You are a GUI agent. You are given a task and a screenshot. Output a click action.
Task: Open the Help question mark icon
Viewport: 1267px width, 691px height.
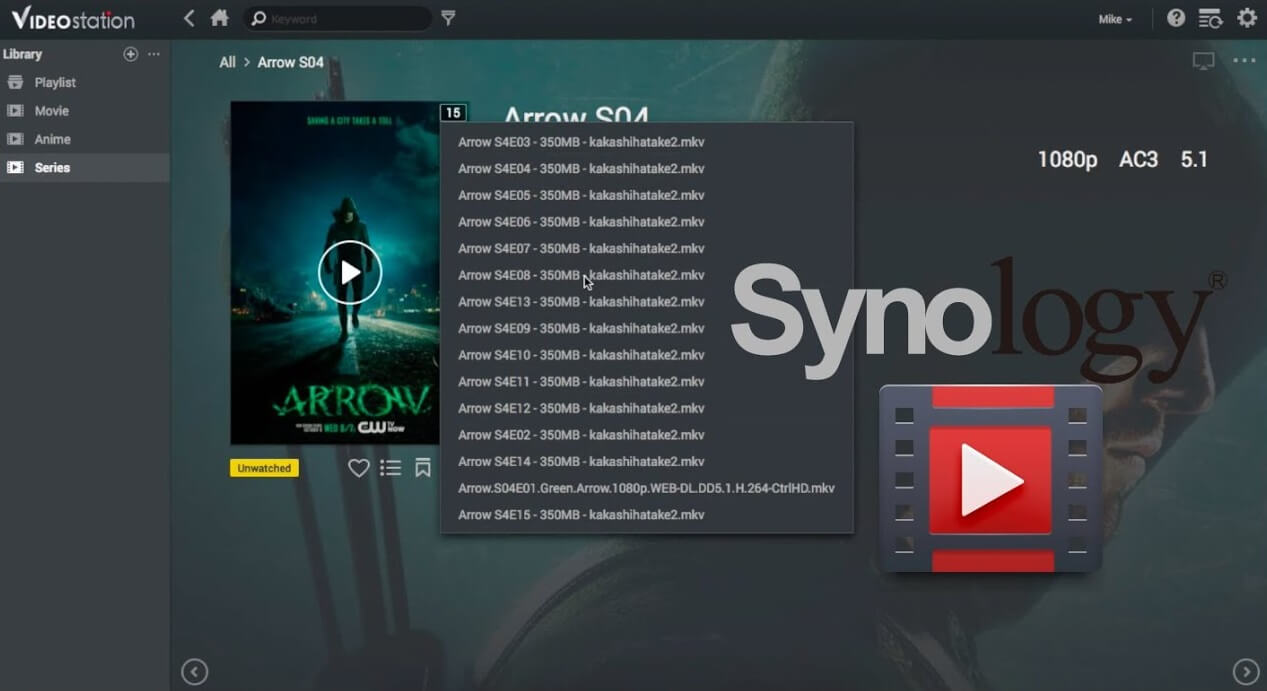pos(1176,18)
